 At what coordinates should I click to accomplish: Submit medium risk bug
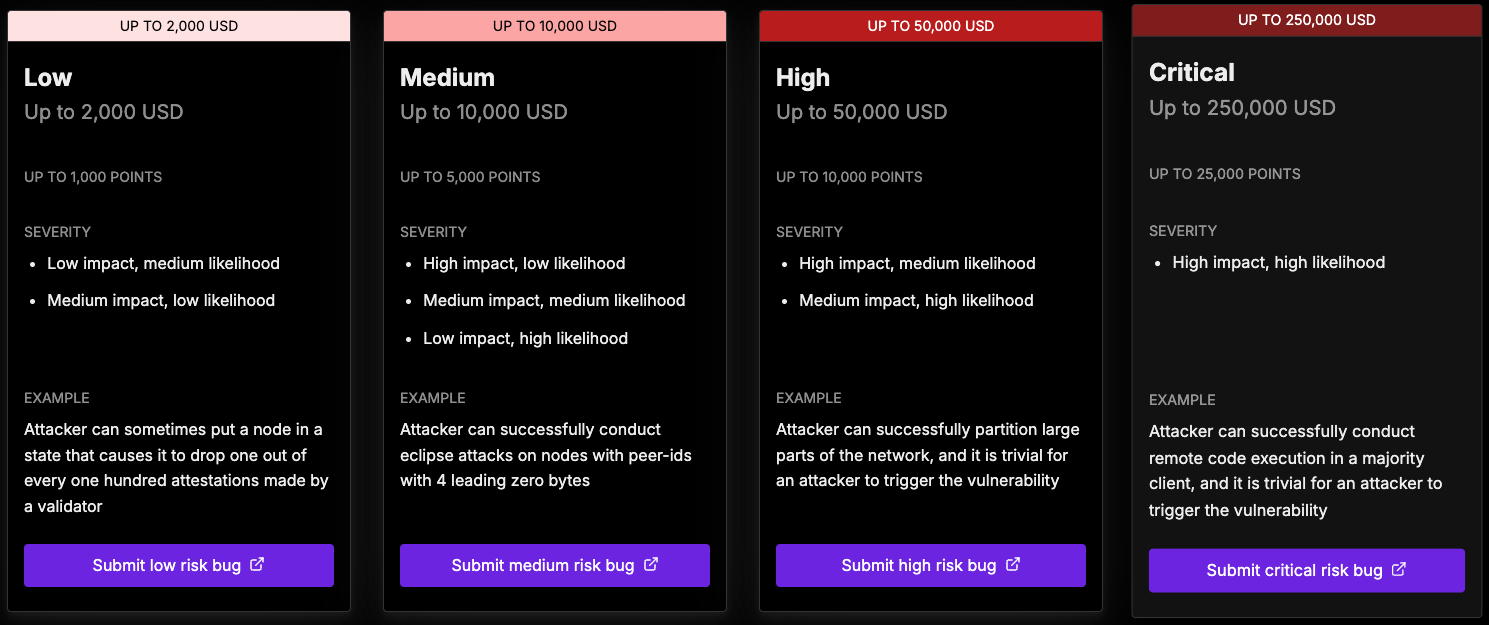[555, 566]
